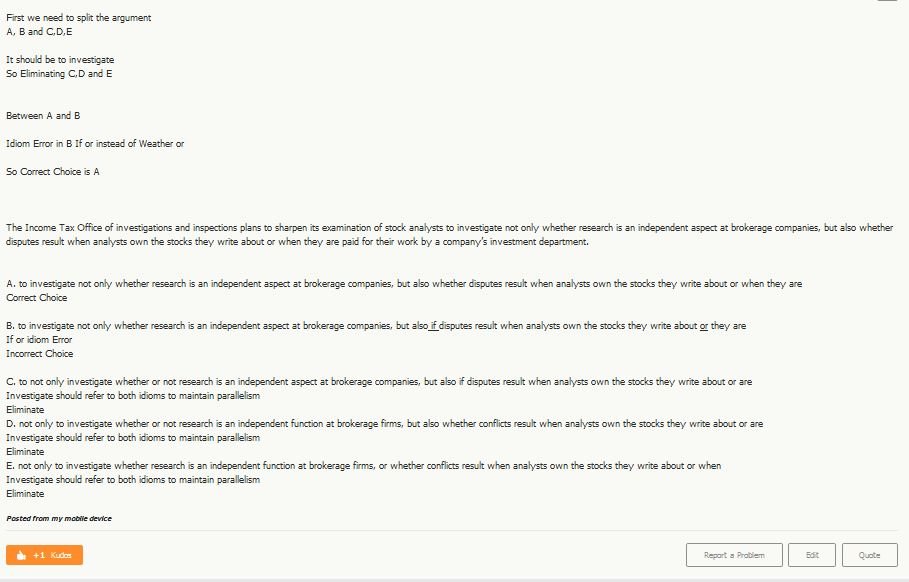Click the 'Correct Choice' label under option A

37,298
